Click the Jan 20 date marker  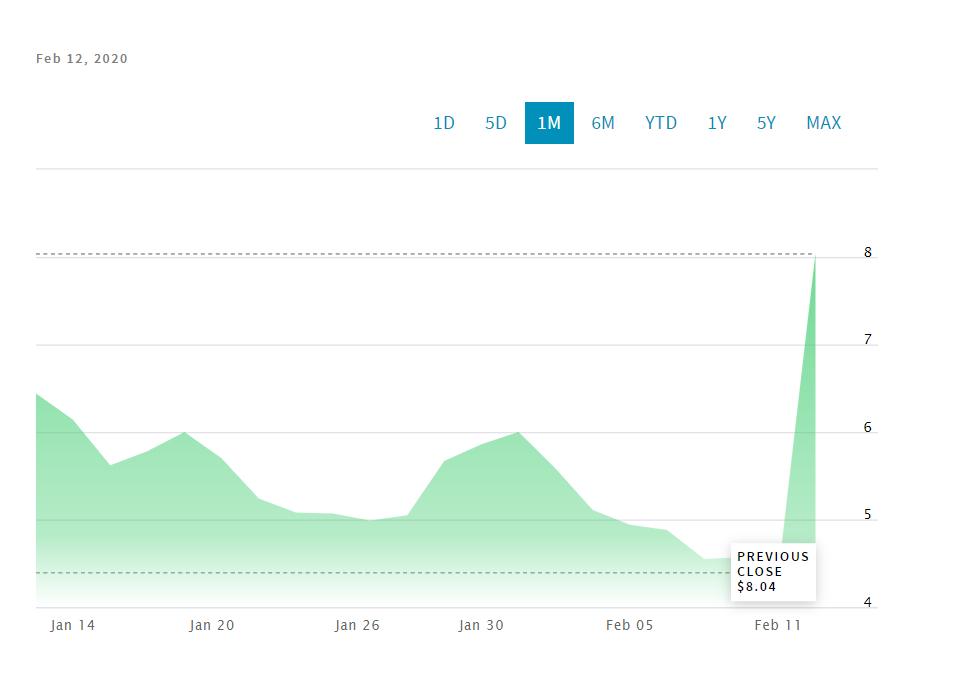pos(212,625)
